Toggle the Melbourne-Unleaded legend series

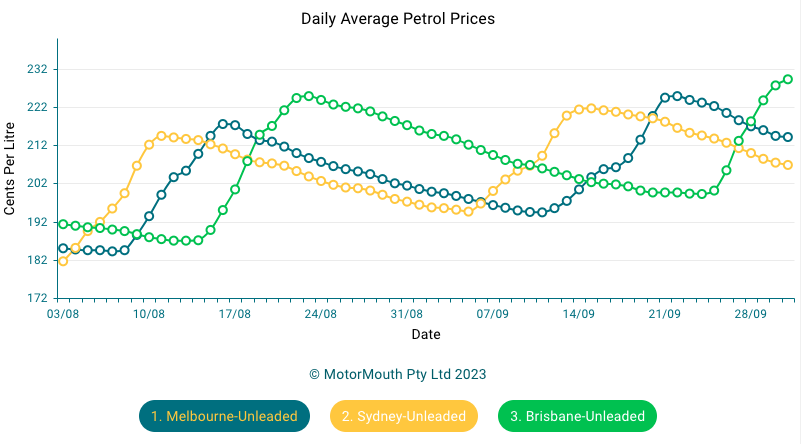(224, 416)
